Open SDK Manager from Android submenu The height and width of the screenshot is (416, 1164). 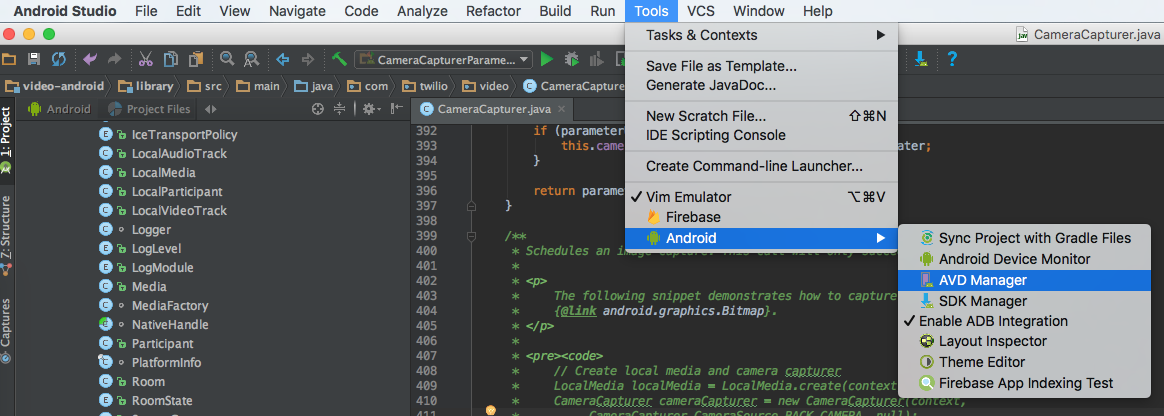[x=1024, y=301]
